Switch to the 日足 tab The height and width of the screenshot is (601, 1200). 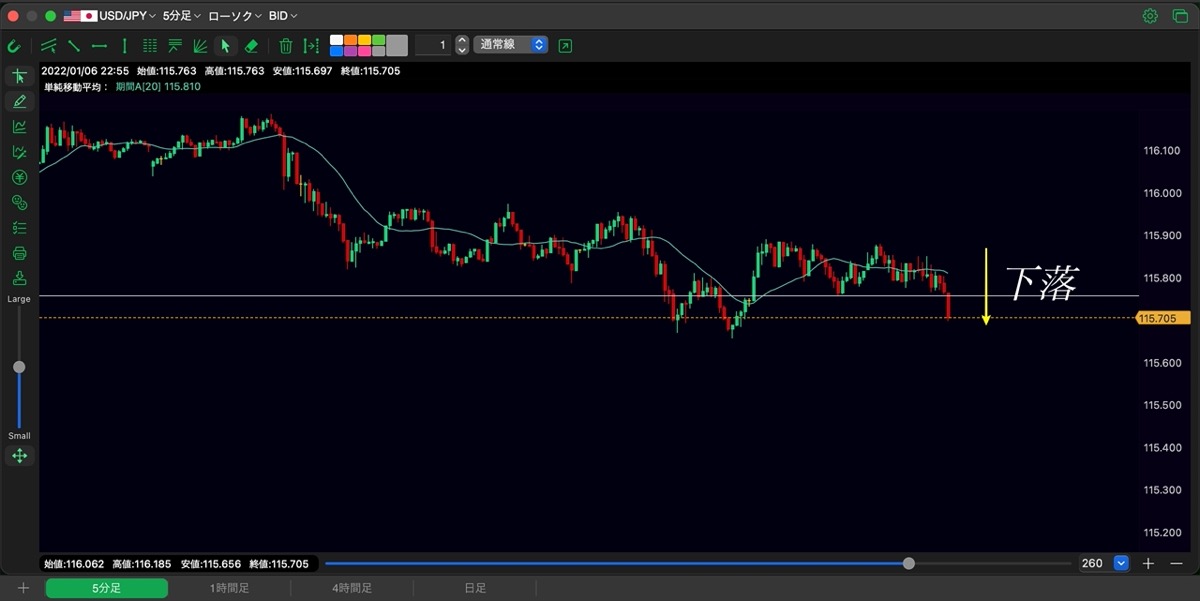tap(475, 589)
